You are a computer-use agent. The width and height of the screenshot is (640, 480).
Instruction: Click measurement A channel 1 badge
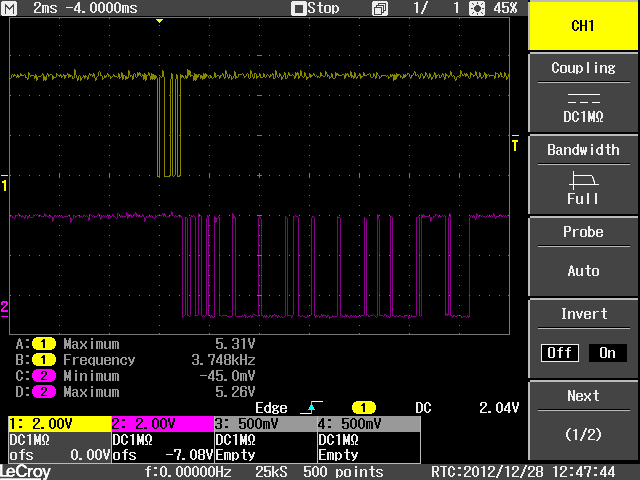(x=44, y=344)
